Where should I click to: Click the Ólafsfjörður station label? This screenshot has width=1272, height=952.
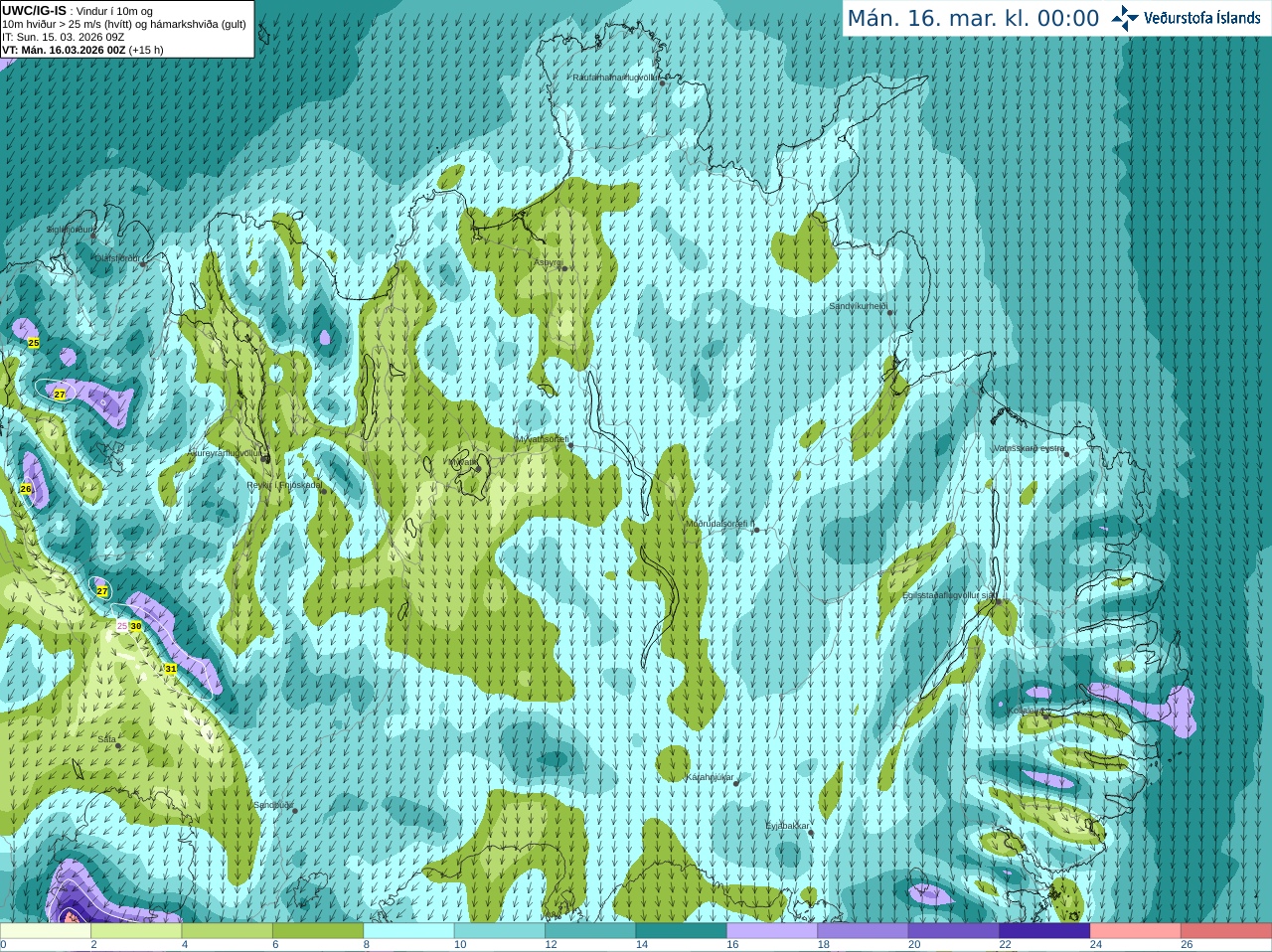tap(117, 258)
